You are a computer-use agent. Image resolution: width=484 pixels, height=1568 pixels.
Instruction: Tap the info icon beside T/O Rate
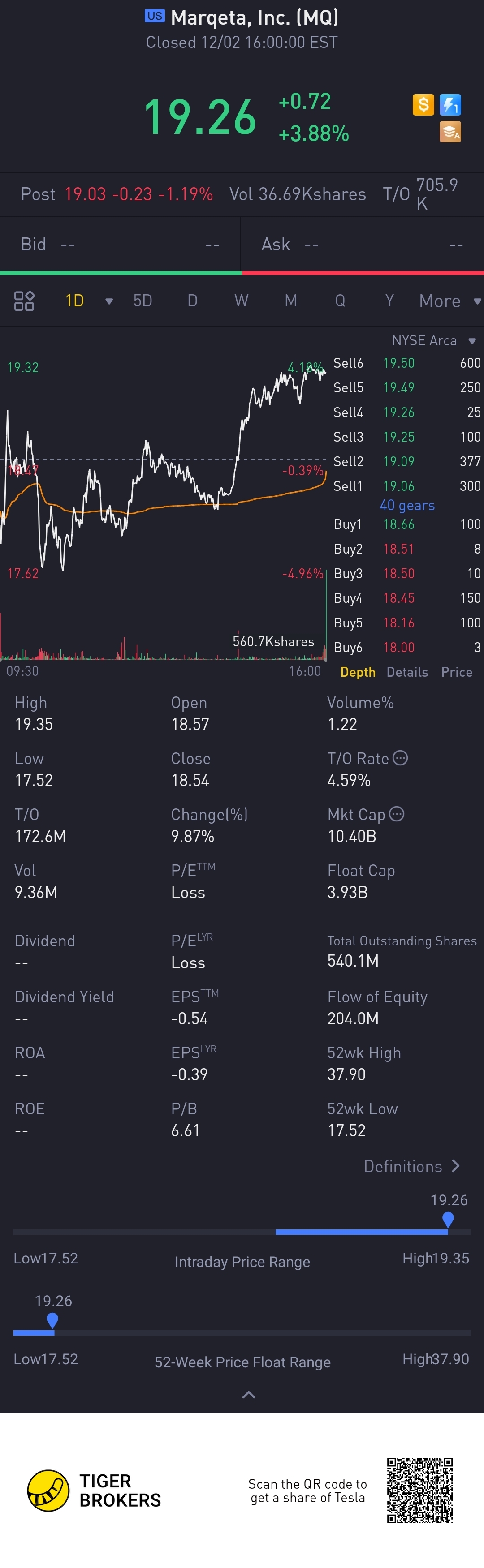click(x=401, y=758)
